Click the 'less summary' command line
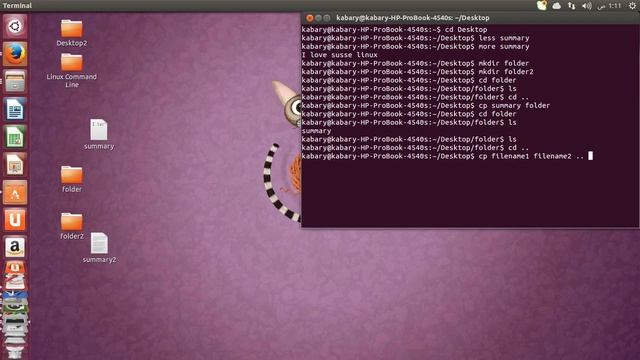The width and height of the screenshot is (640, 360). 416,38
